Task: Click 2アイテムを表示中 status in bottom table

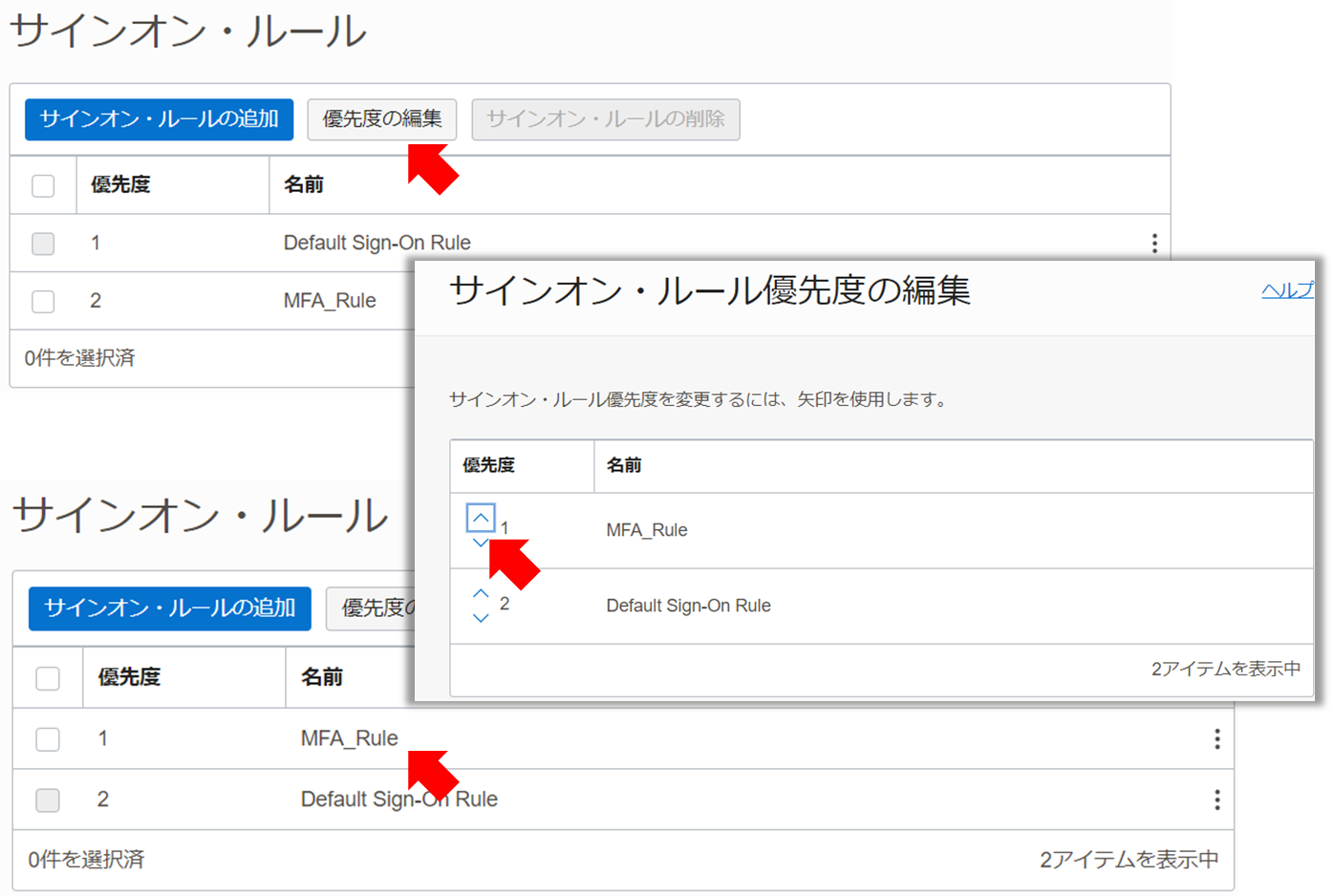Action: point(1129,860)
